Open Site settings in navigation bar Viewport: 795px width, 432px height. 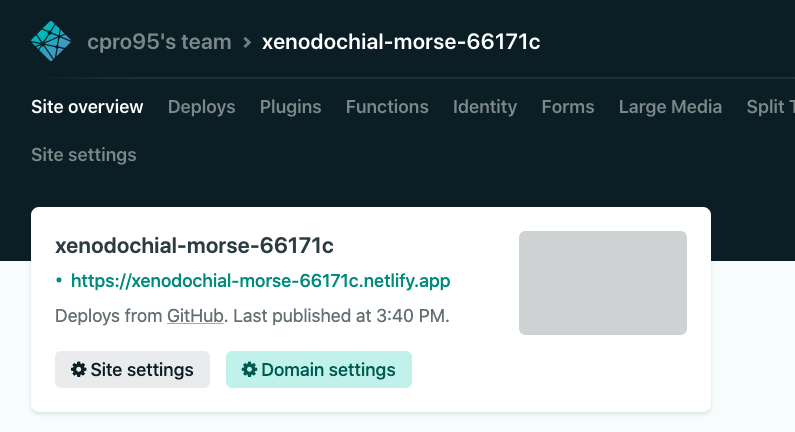(x=84, y=155)
